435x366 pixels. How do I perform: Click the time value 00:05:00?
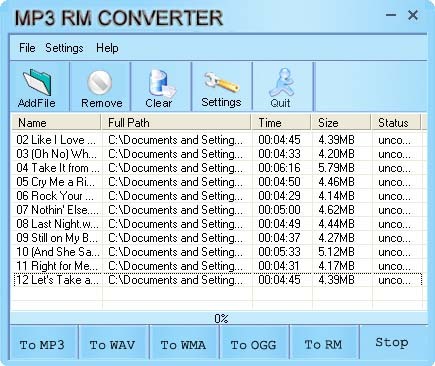coord(279,210)
